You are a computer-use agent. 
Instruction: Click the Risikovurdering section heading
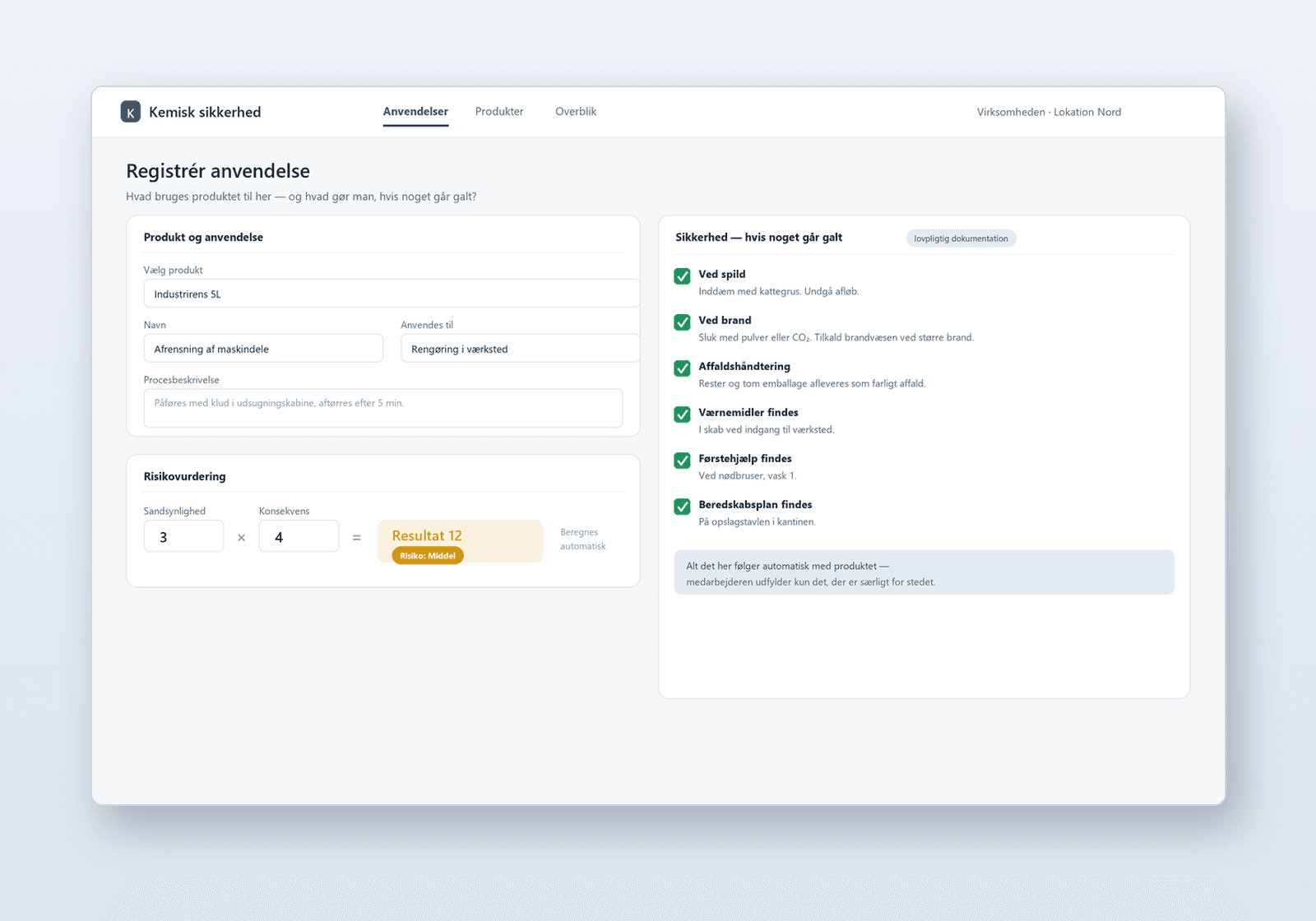(184, 476)
